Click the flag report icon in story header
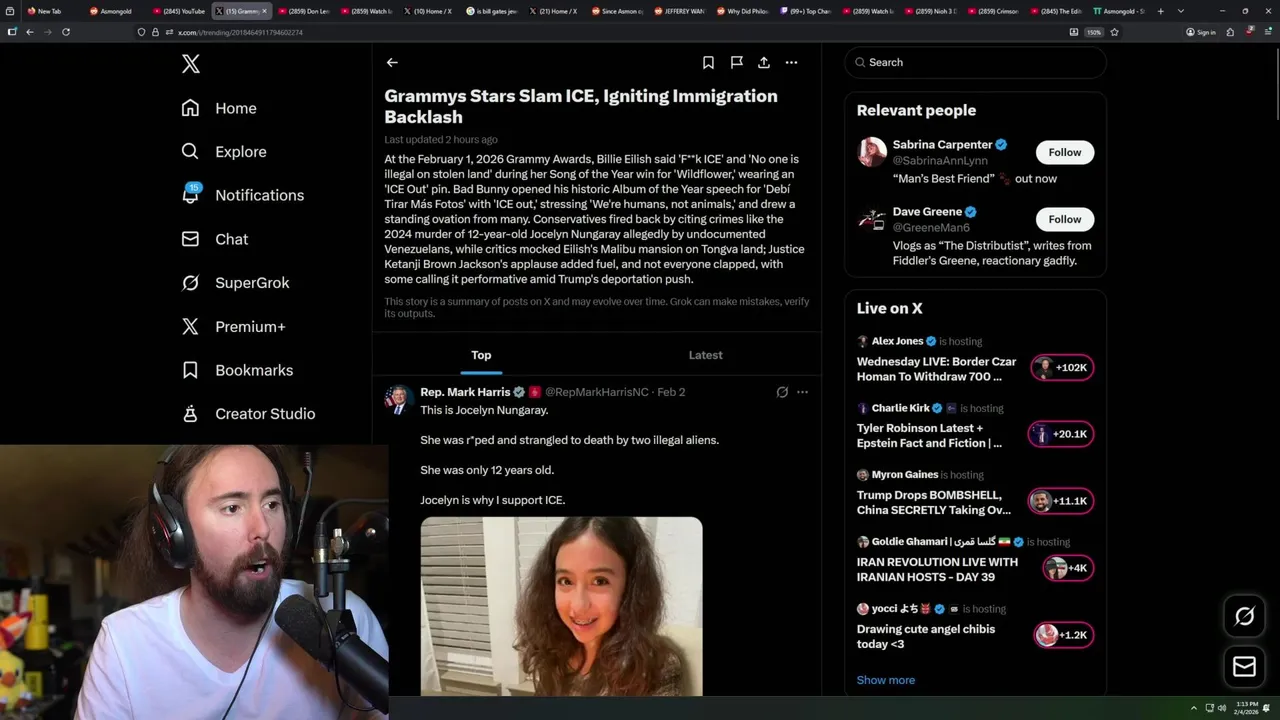1280x720 pixels. (736, 62)
